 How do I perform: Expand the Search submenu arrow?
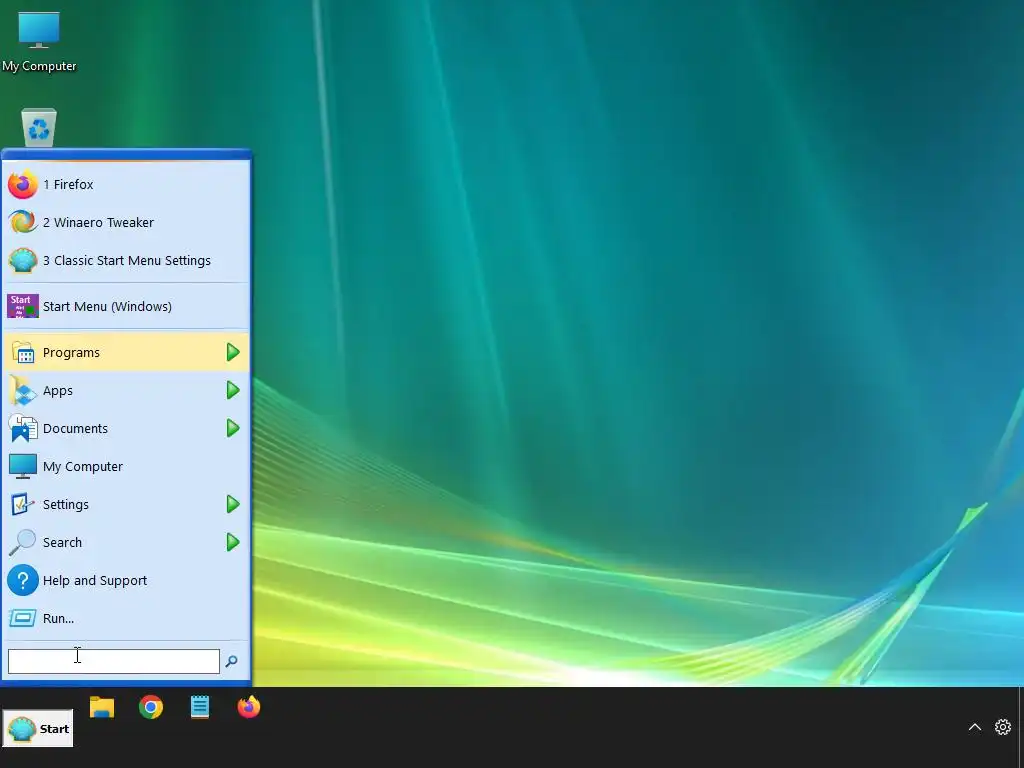[233, 542]
